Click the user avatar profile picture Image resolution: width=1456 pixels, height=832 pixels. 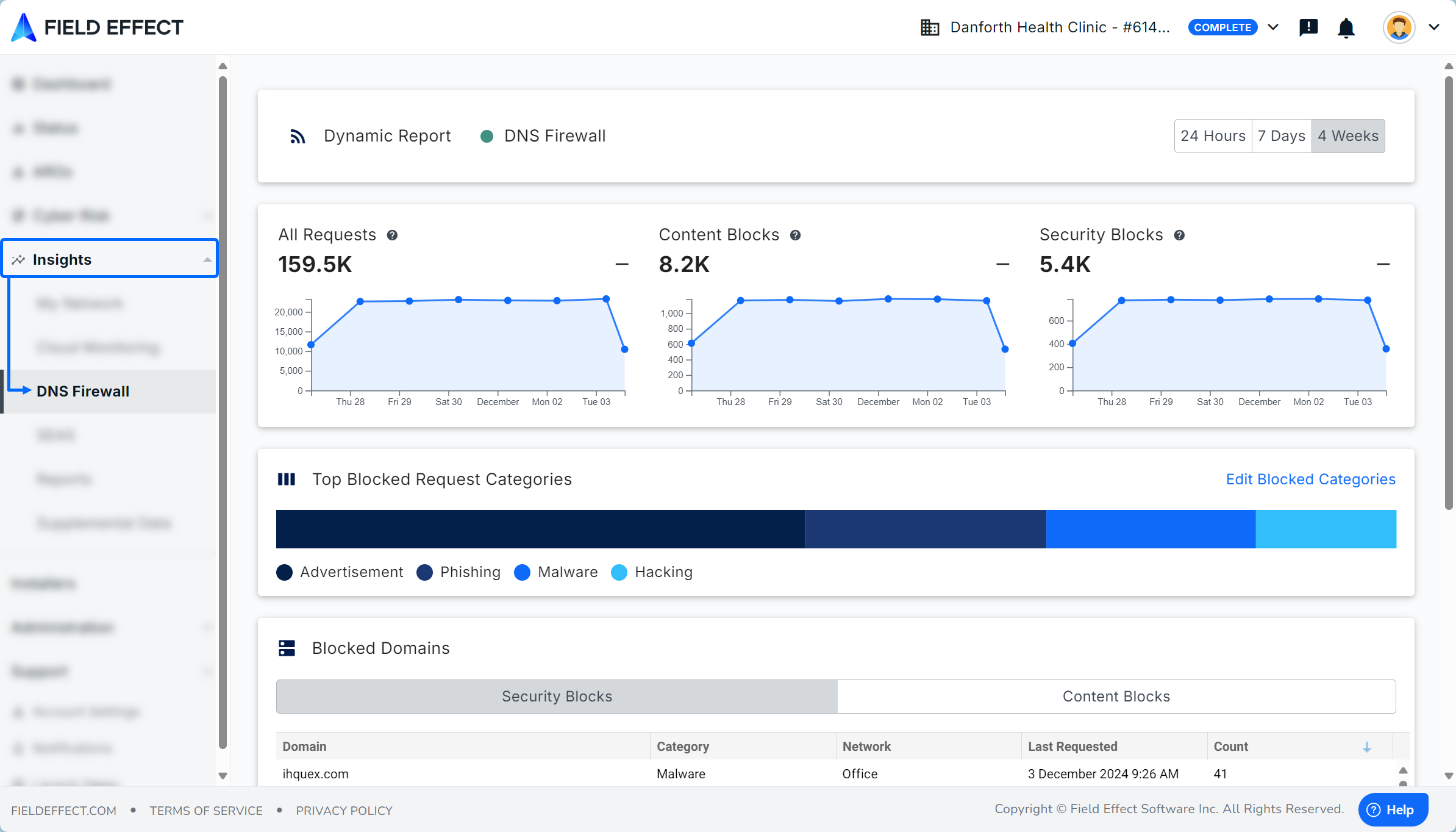pyautogui.click(x=1399, y=27)
